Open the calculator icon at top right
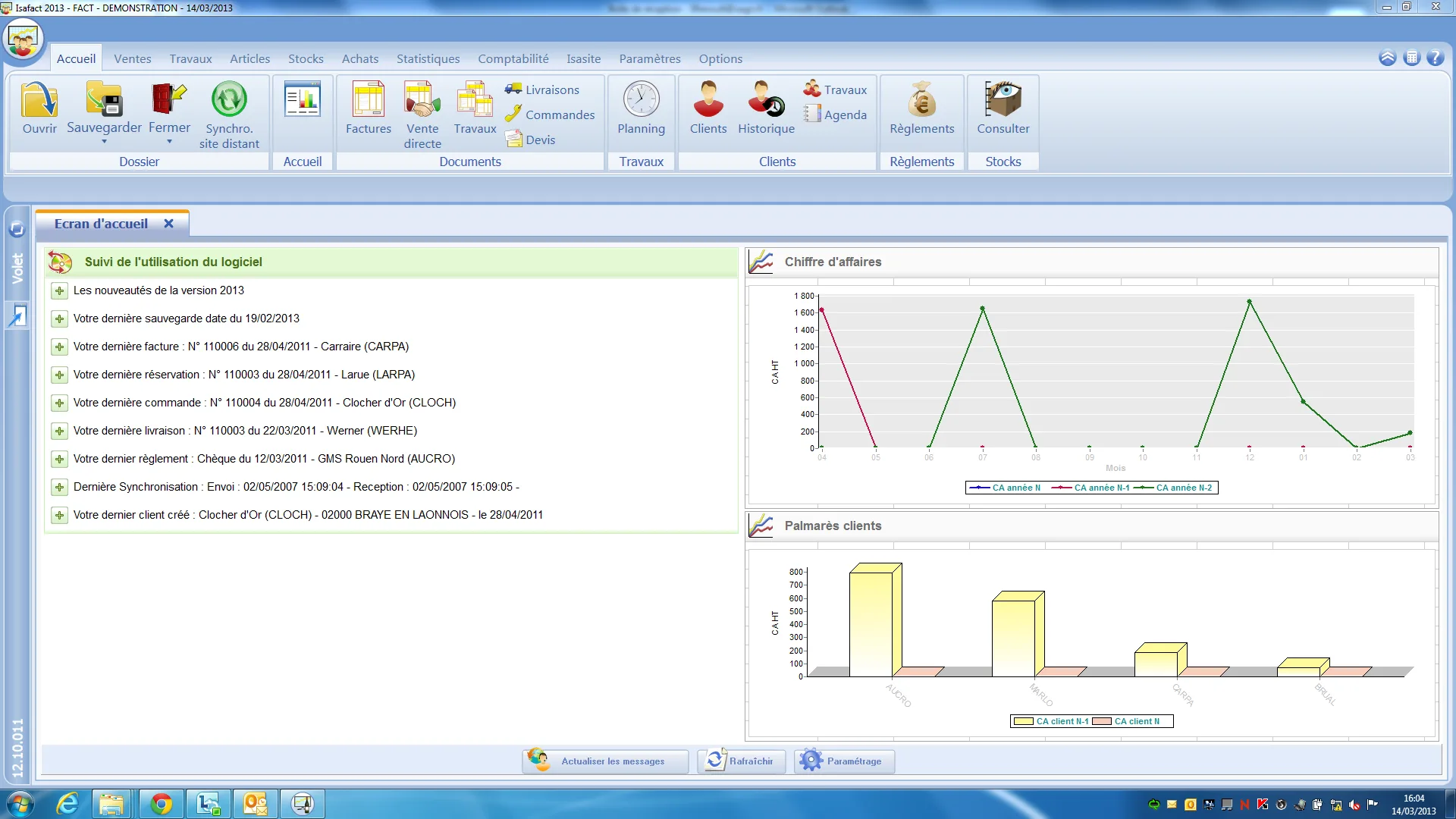Viewport: 1456px width, 819px height. point(1411,58)
